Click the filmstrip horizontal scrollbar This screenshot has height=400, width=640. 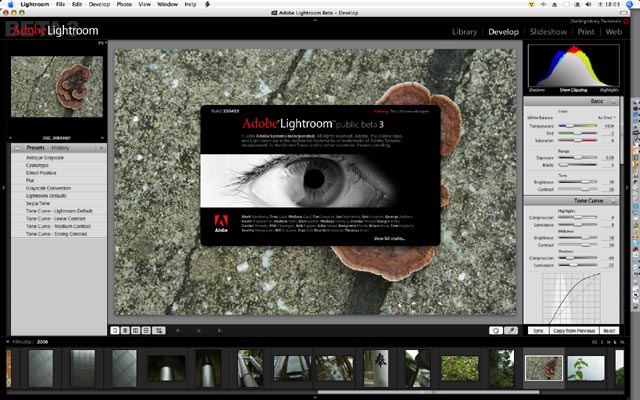pos(429,392)
